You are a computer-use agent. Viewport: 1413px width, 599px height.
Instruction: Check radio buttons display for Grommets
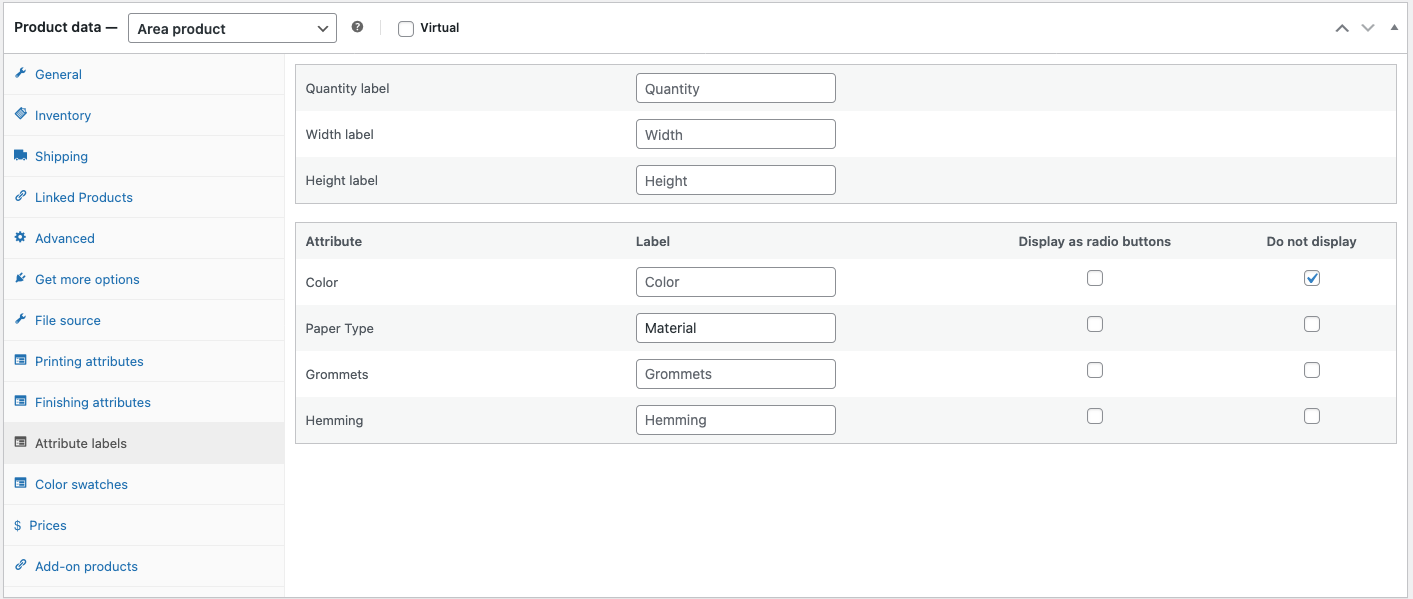[x=1095, y=370]
